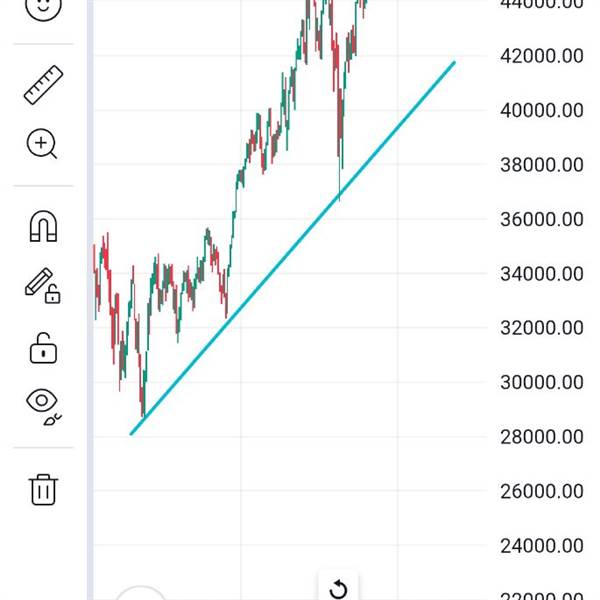Hide all drawings using the eye icon
The image size is (600, 600).
click(x=42, y=403)
